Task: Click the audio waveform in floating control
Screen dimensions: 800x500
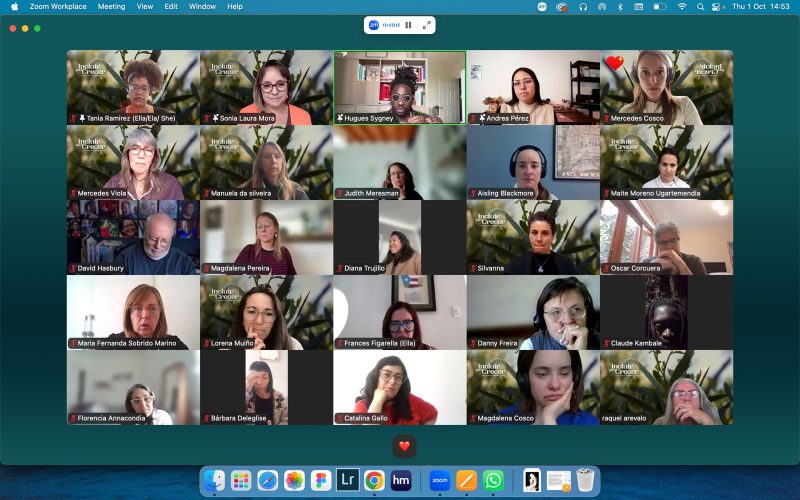Action: (391, 25)
